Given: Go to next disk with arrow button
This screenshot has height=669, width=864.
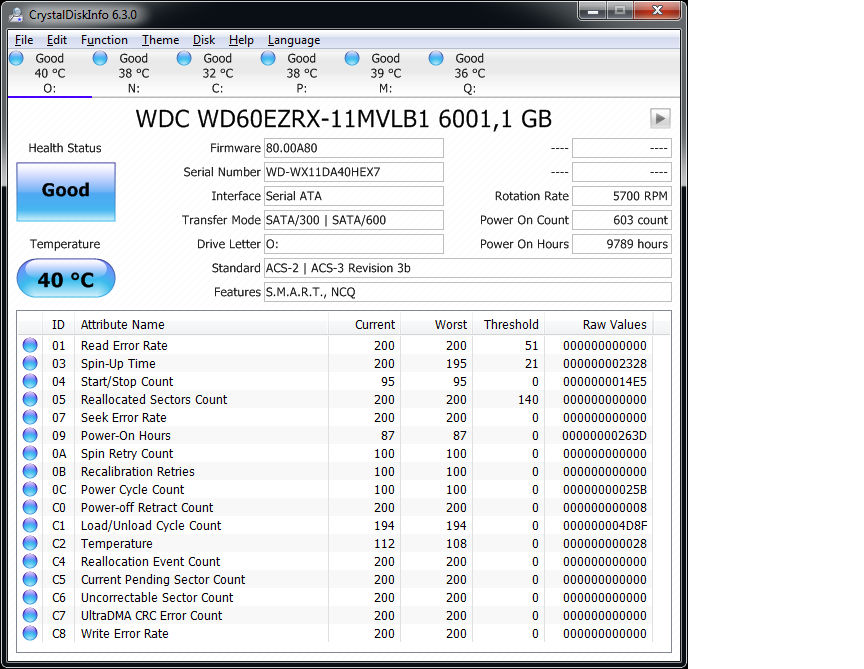Looking at the screenshot, I should click(x=659, y=118).
